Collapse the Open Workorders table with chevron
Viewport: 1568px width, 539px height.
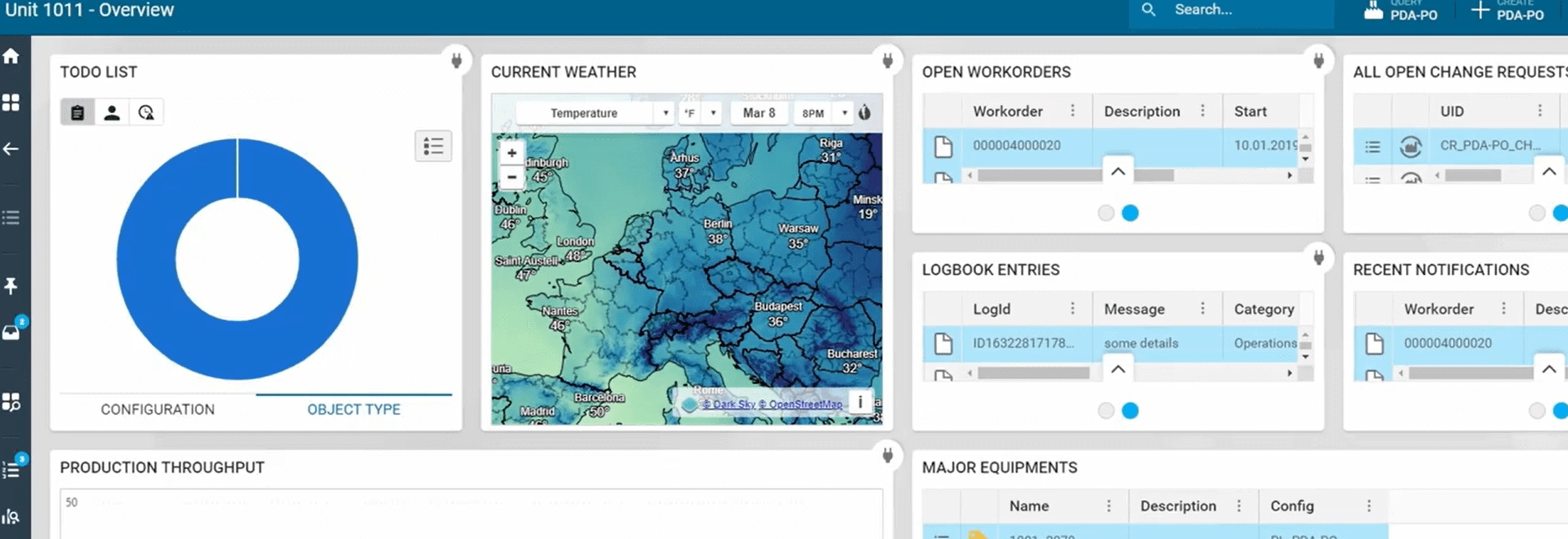point(1118,171)
